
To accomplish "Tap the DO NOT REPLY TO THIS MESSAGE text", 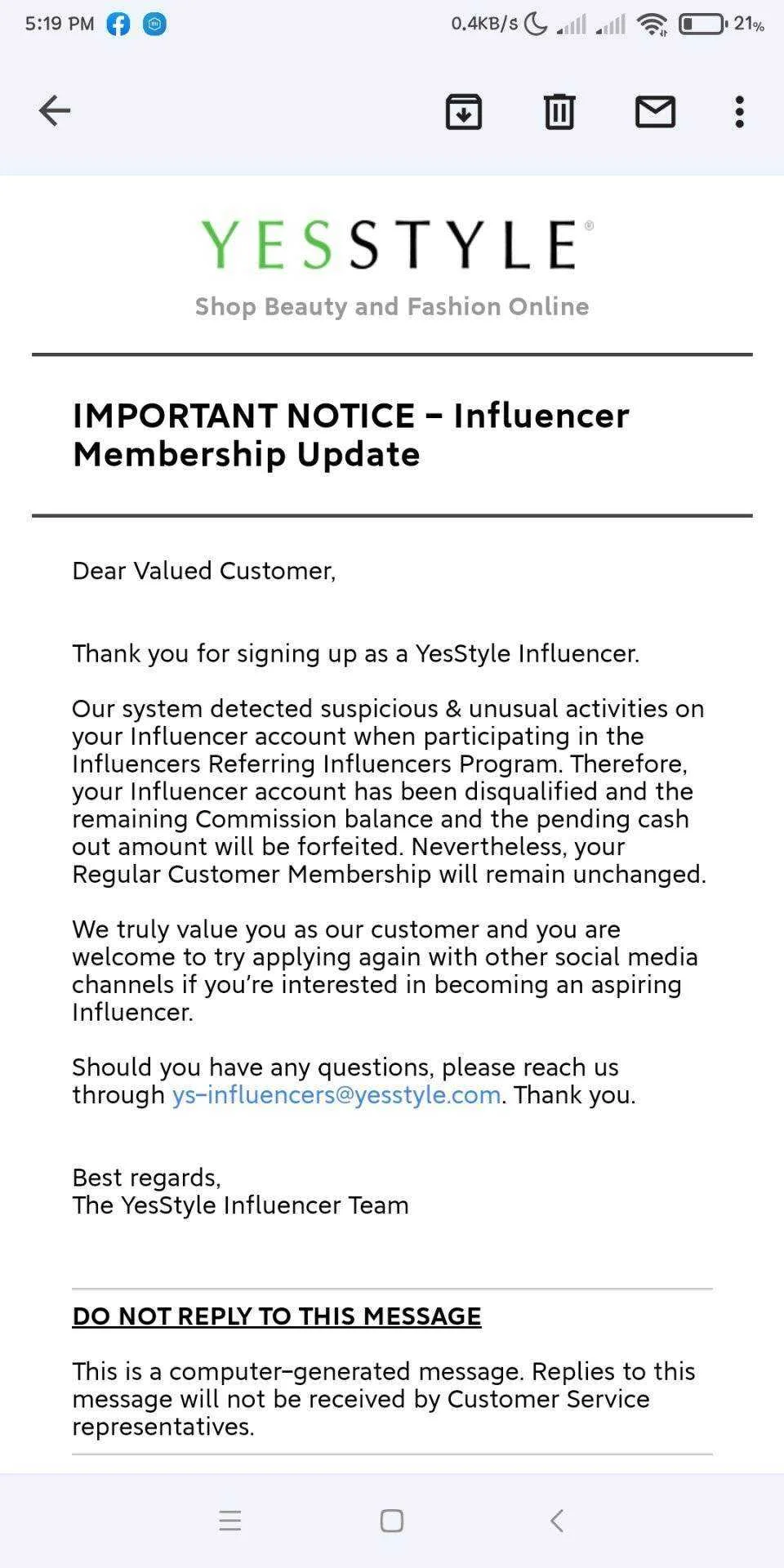I will pyautogui.click(x=277, y=1316).
